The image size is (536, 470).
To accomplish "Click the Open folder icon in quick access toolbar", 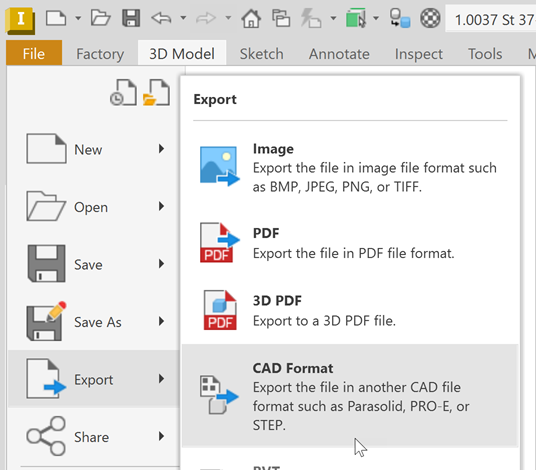I will point(100,18).
